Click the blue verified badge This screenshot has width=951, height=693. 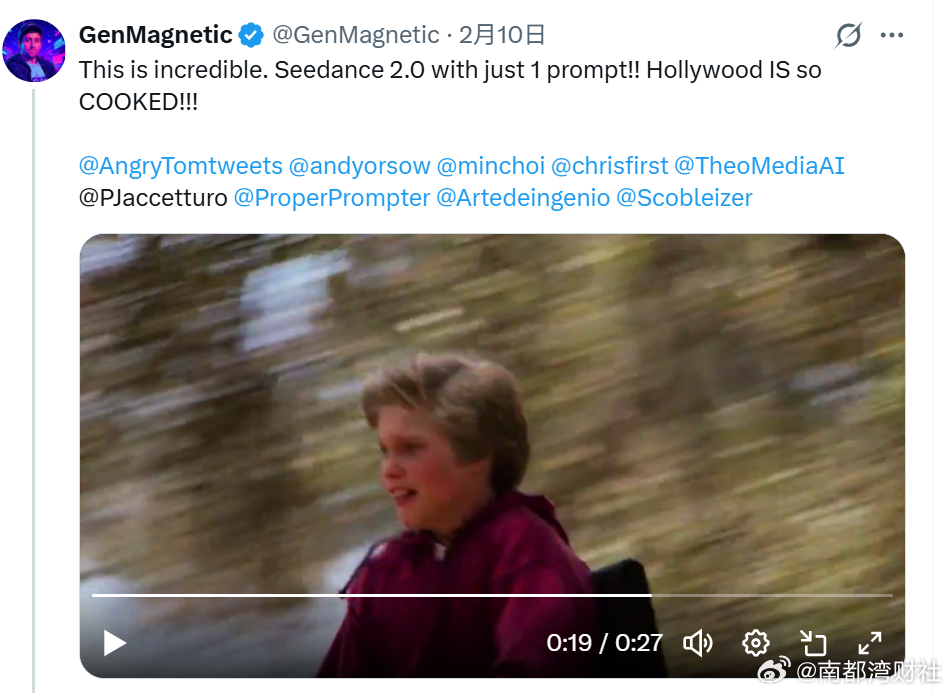(250, 35)
